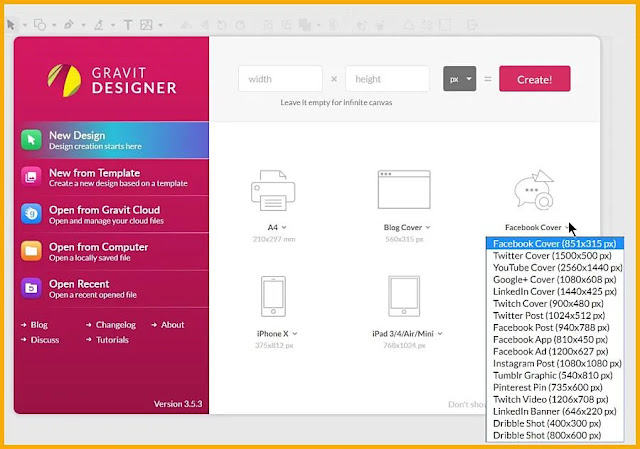Open the iPad 3/4/Air/Mini preset chevron

440,334
